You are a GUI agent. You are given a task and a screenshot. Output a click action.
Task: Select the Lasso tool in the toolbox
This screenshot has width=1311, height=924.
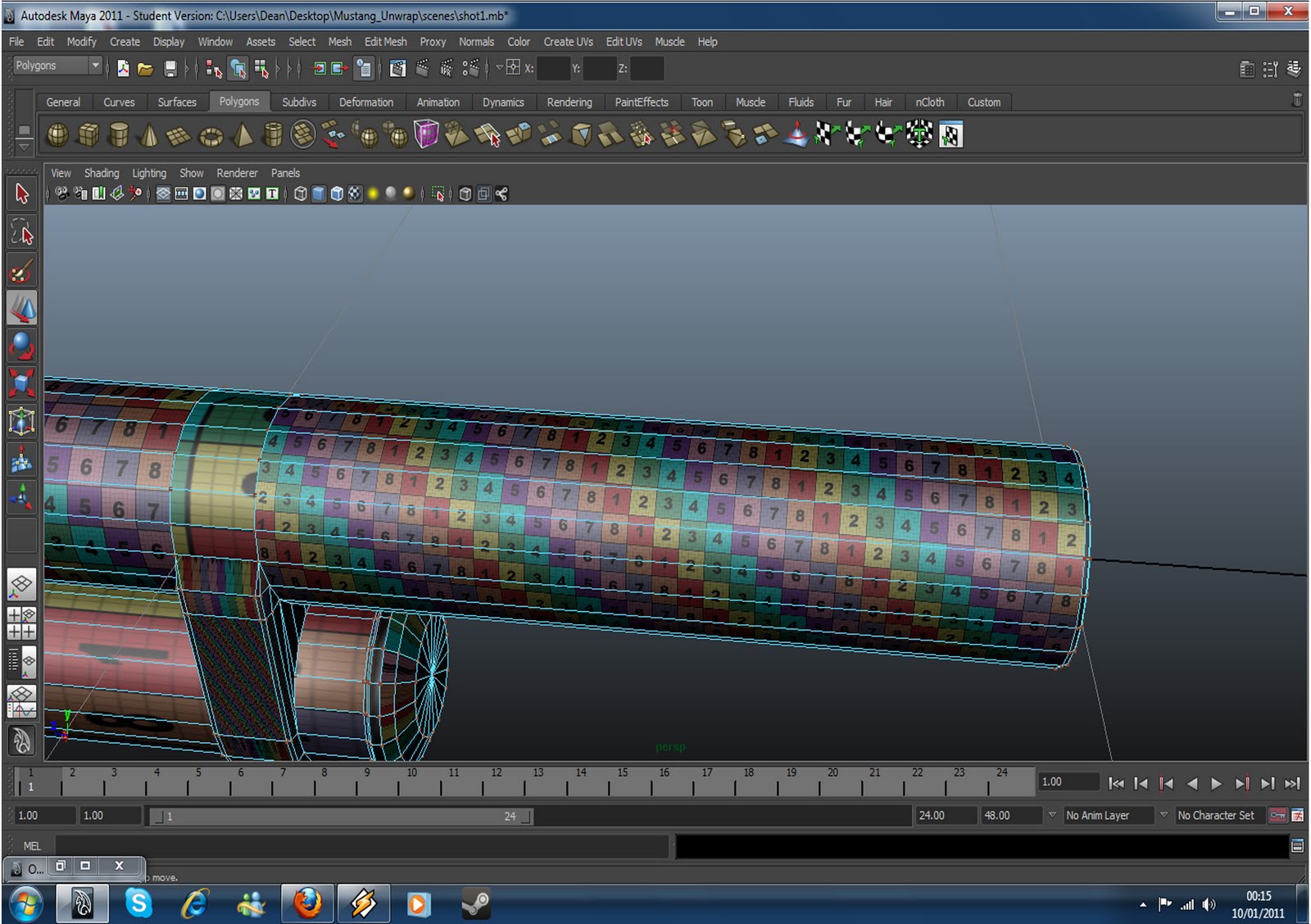click(x=22, y=233)
